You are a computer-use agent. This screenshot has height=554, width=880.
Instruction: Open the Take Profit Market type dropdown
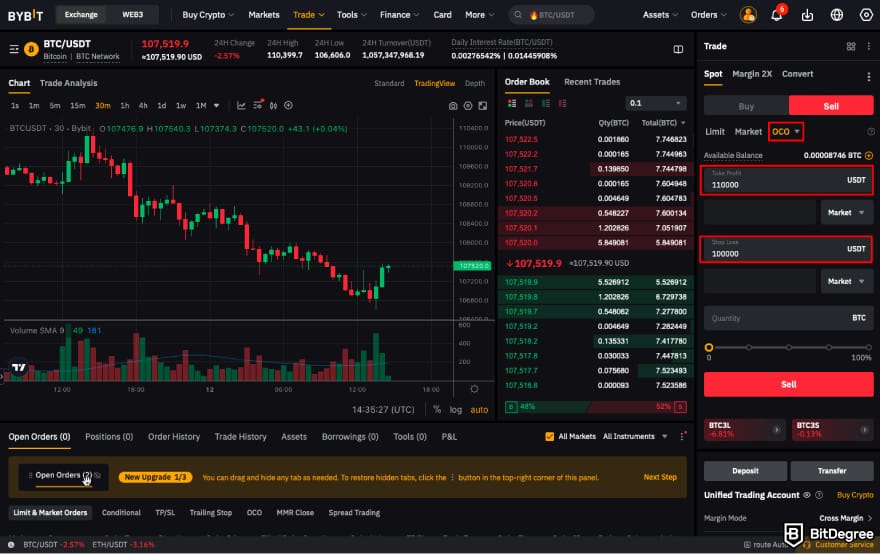pyautogui.click(x=846, y=213)
